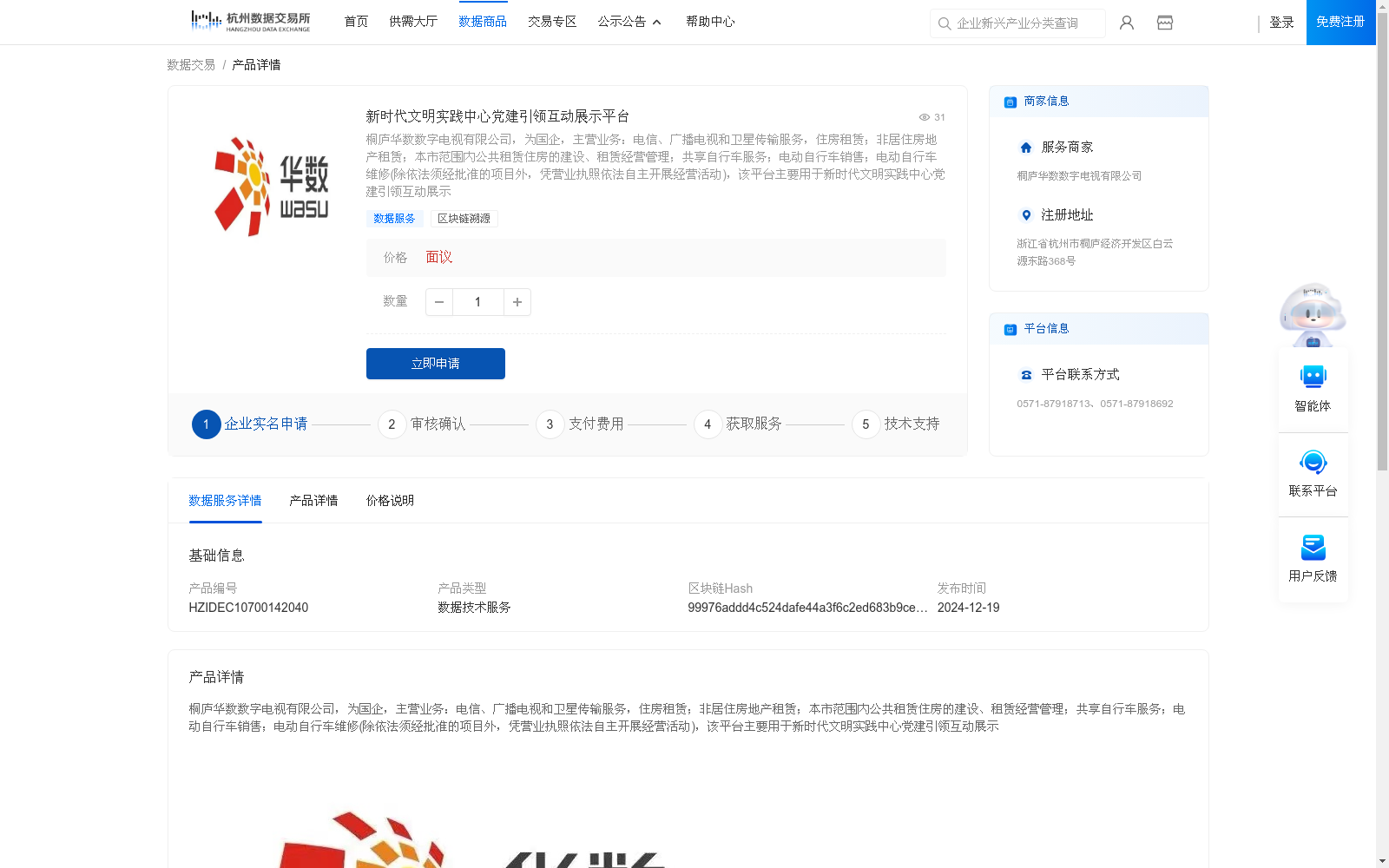Click the floating robot mascot
The image size is (1389, 868).
(x=1313, y=314)
